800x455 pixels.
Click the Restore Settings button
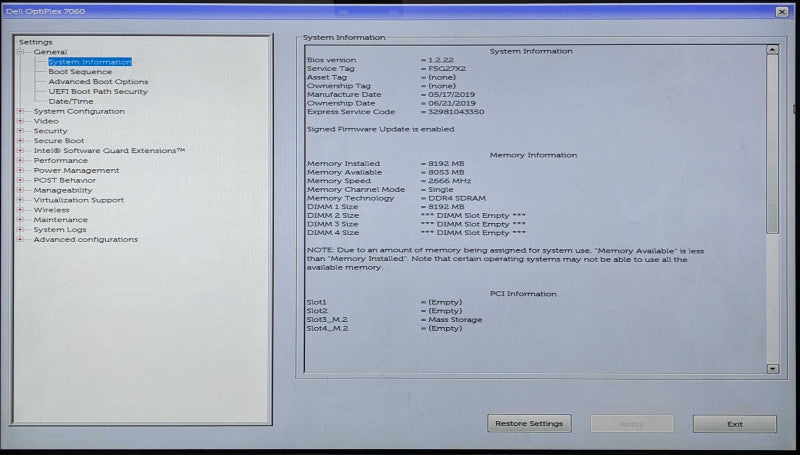click(x=529, y=423)
